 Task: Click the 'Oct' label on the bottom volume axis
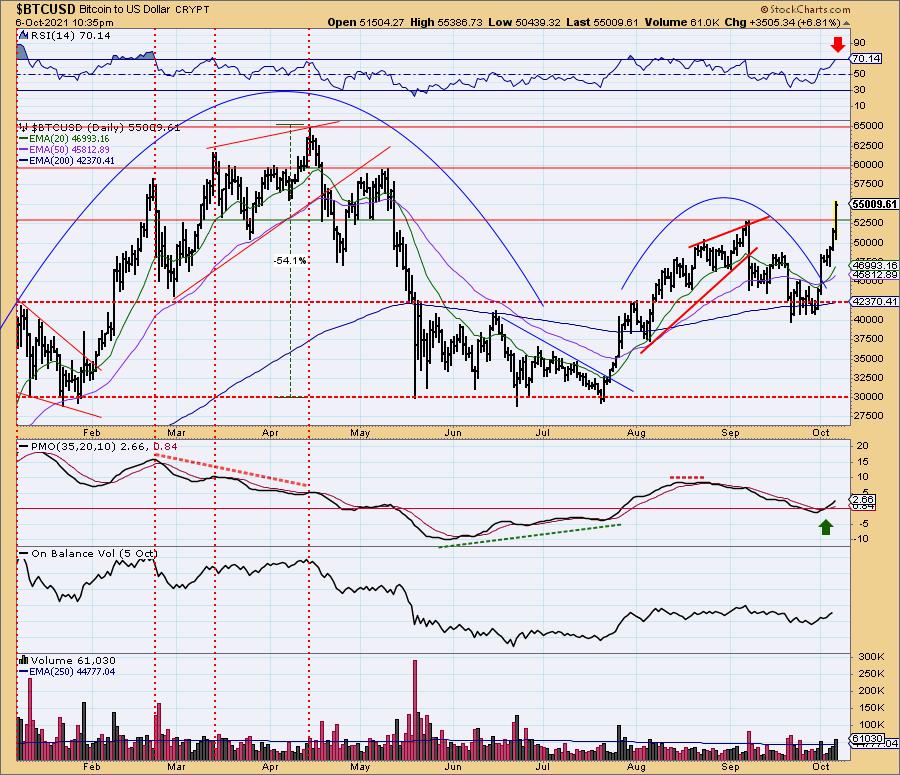[x=821, y=766]
